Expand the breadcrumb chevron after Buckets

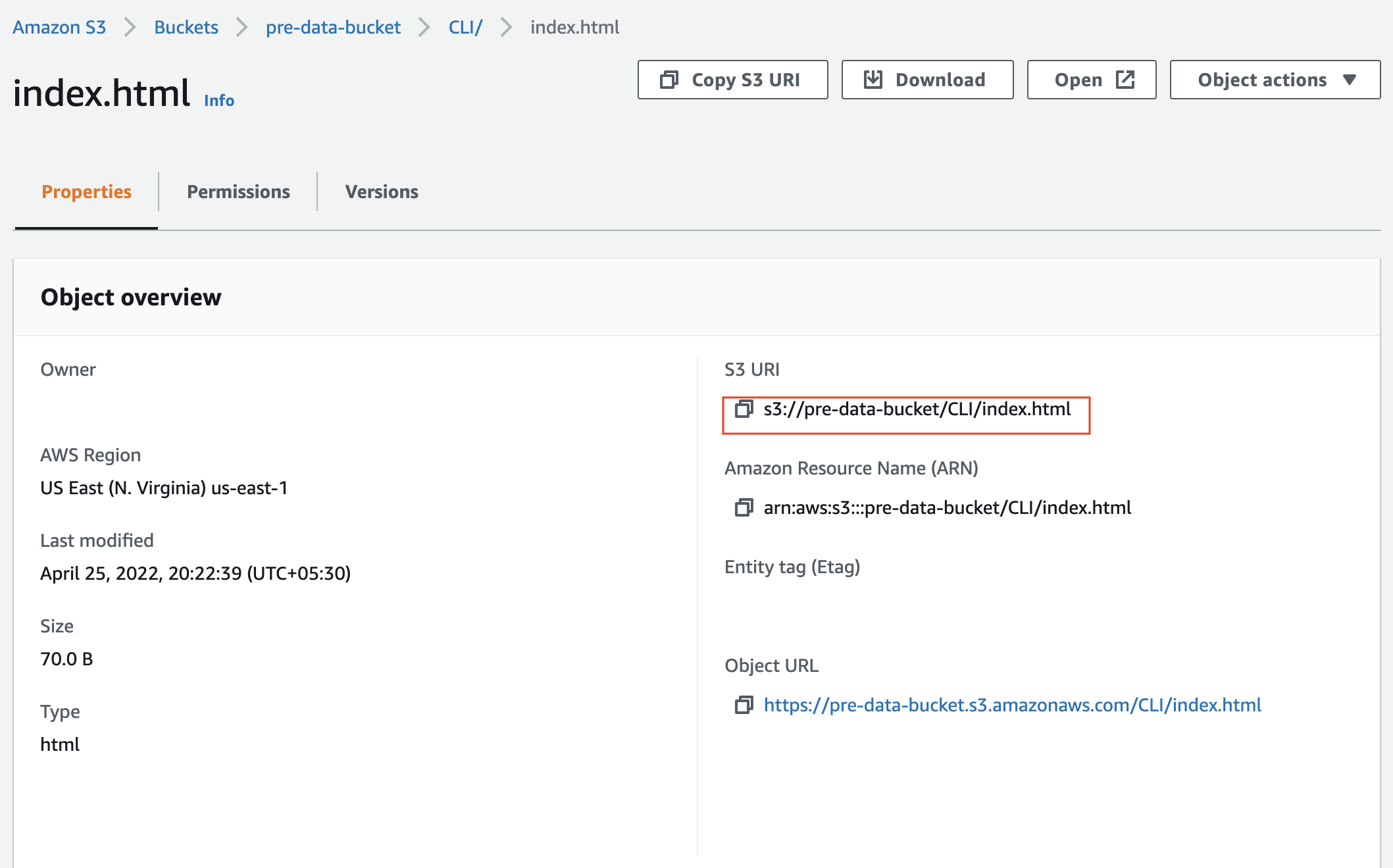click(241, 27)
